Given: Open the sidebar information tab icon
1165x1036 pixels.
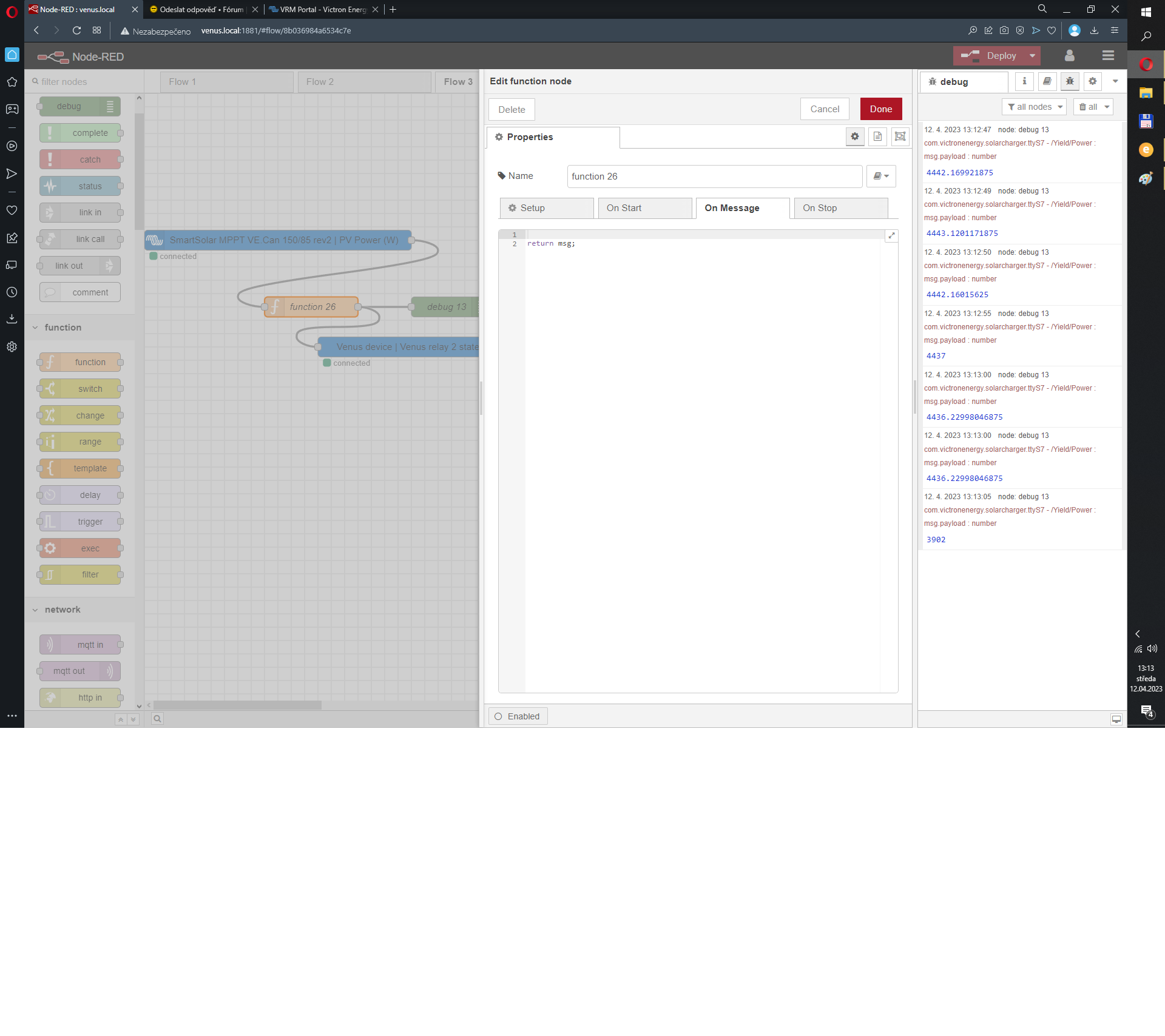Looking at the screenshot, I should point(1024,81).
